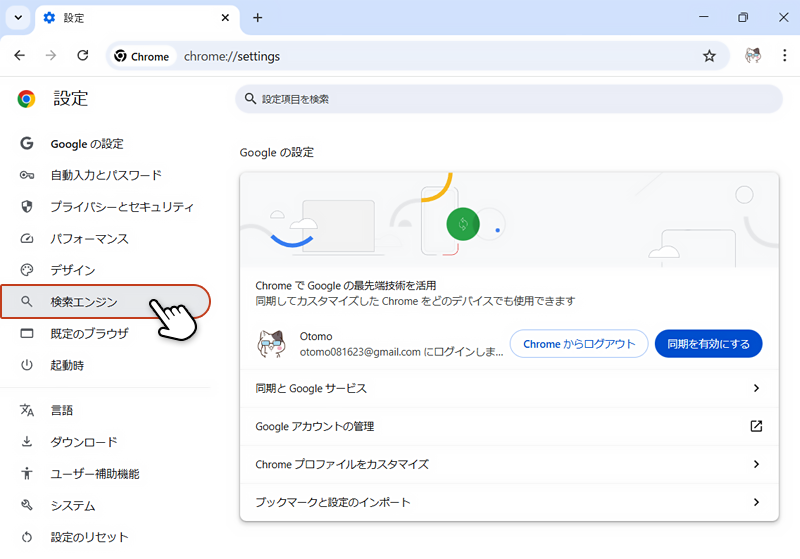Image resolution: width=800 pixels, height=559 pixels.
Task: Click the accessibility person icon
Action: tap(27, 474)
